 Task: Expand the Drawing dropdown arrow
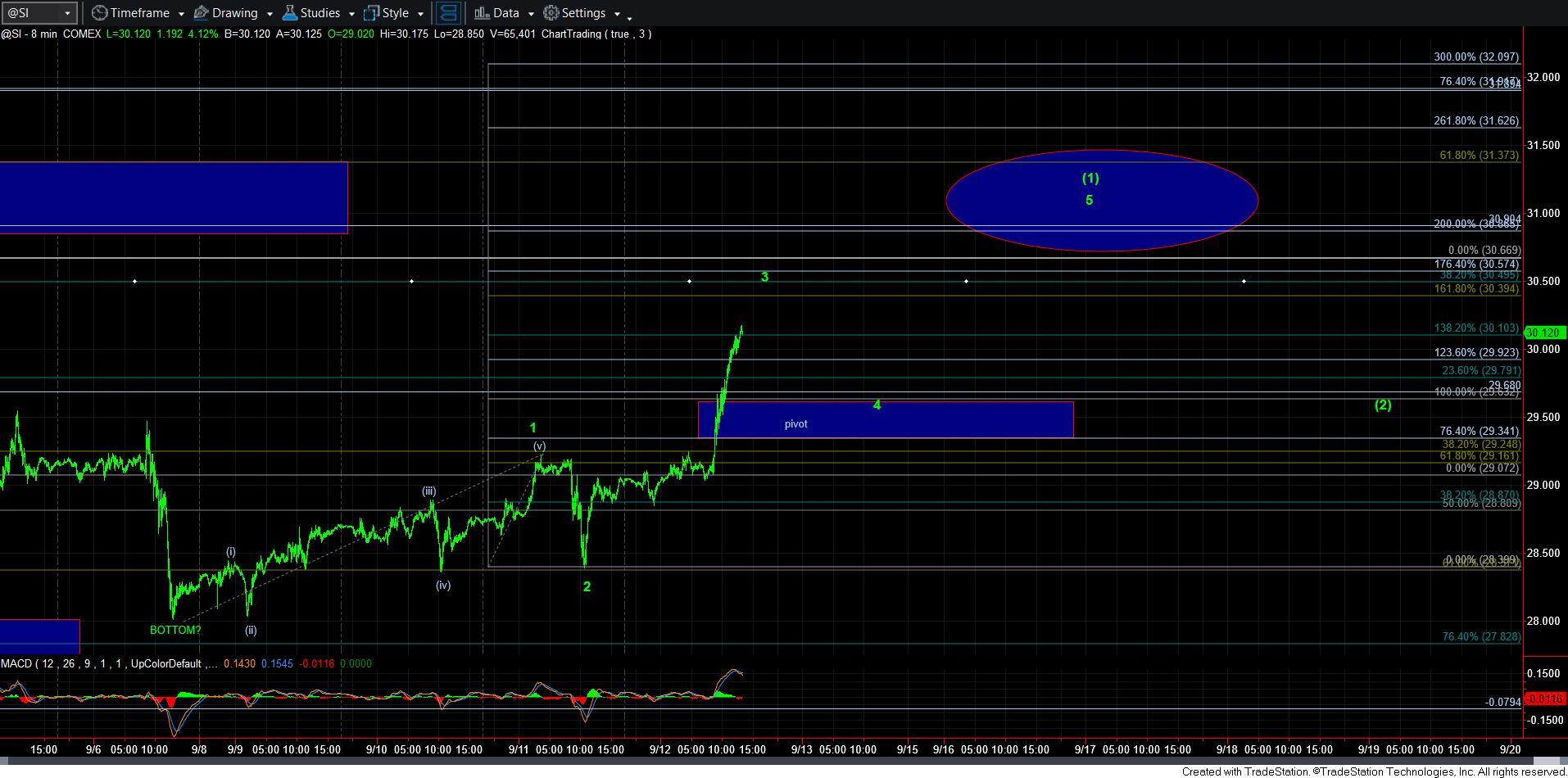[269, 14]
